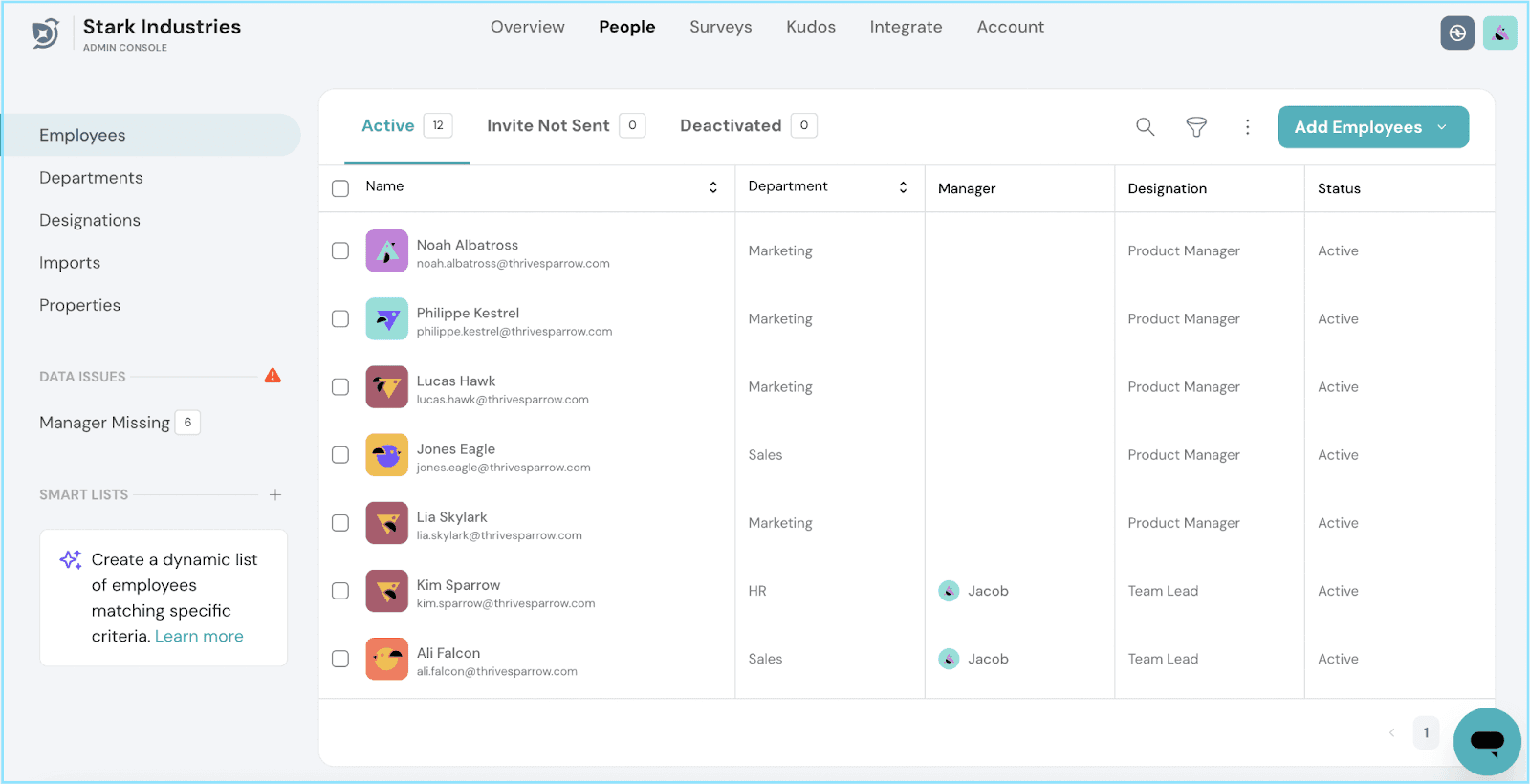Viewport: 1530px width, 784px height.
Task: Open the chat support bubble
Action: coord(1486,741)
